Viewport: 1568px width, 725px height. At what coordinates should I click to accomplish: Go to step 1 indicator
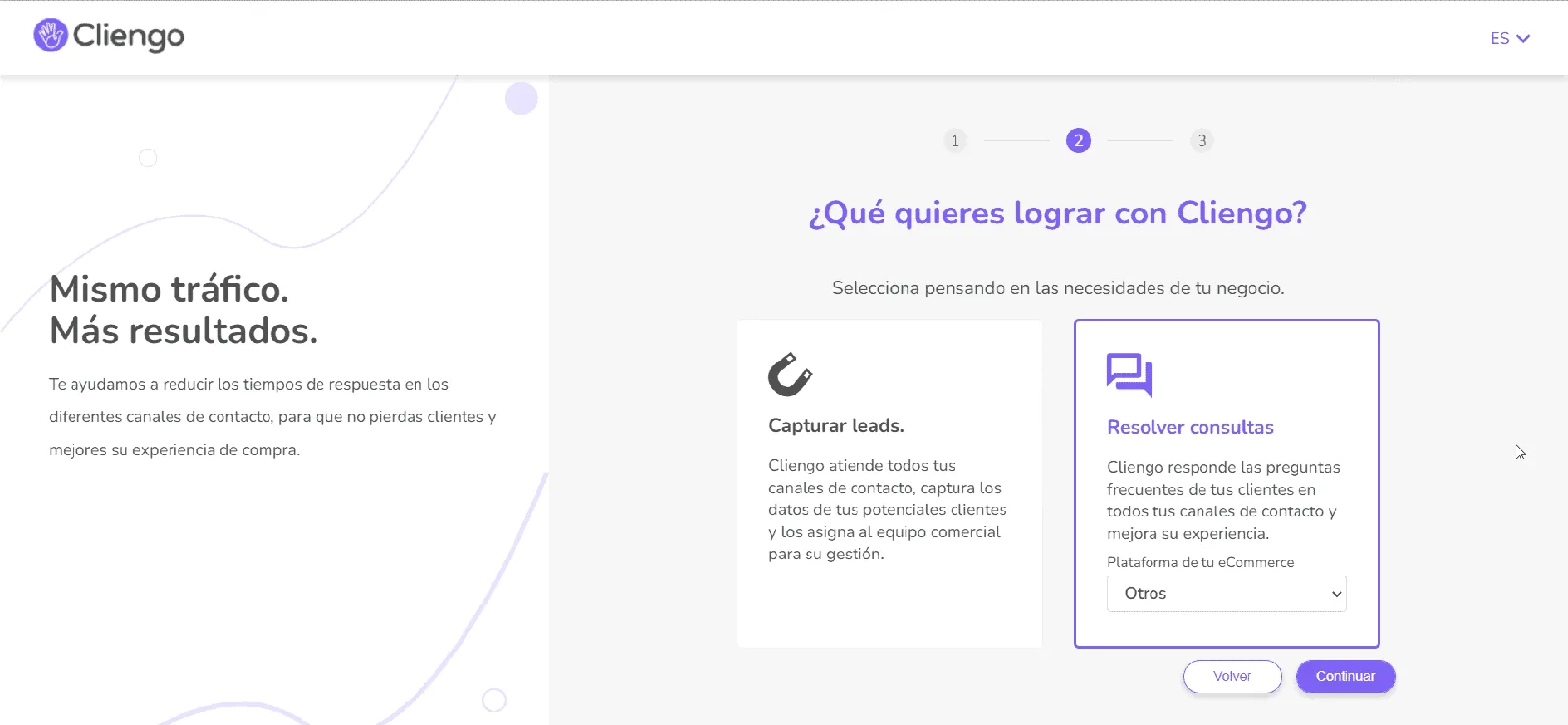click(x=955, y=140)
